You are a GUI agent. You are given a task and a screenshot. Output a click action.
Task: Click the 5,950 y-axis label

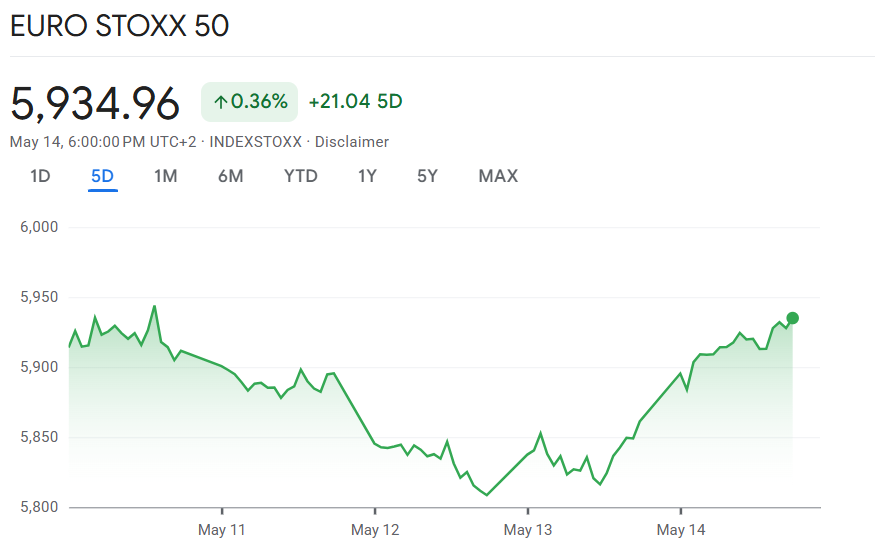coord(39,297)
